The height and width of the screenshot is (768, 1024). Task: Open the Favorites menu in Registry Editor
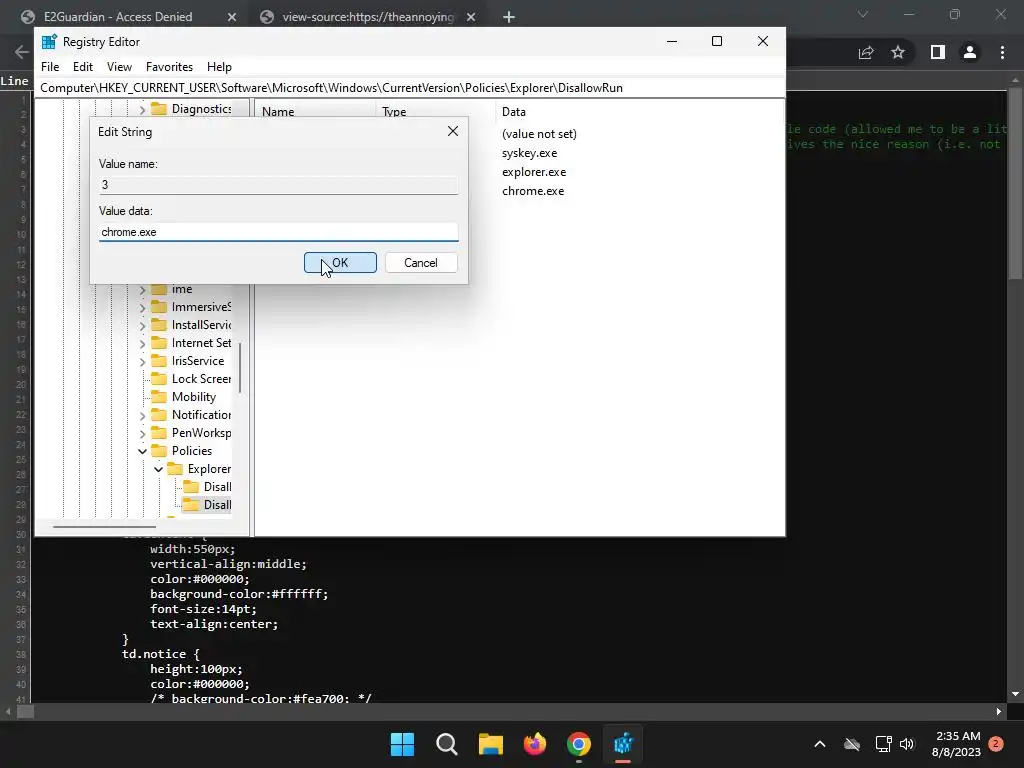(x=169, y=67)
